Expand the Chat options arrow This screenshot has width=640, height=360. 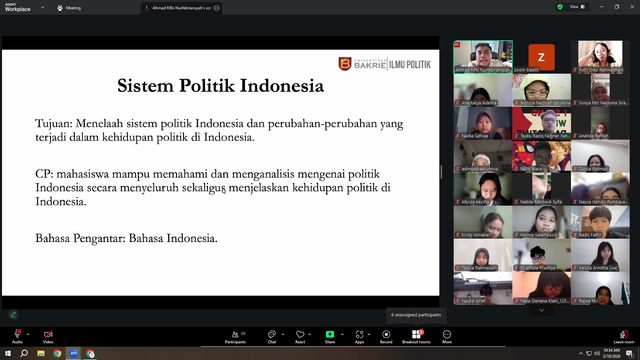pos(283,334)
